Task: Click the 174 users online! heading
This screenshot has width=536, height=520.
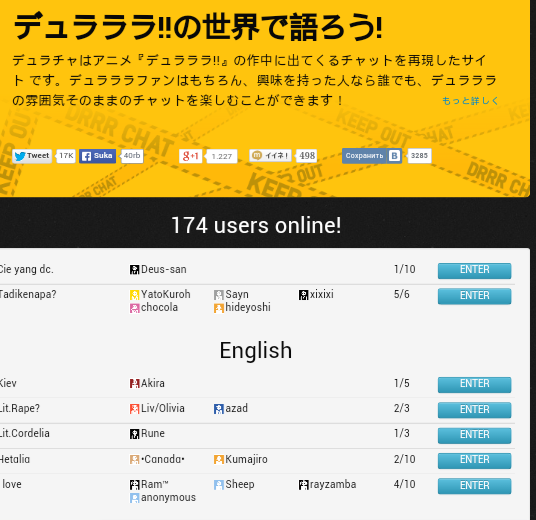Action: [x=256, y=225]
